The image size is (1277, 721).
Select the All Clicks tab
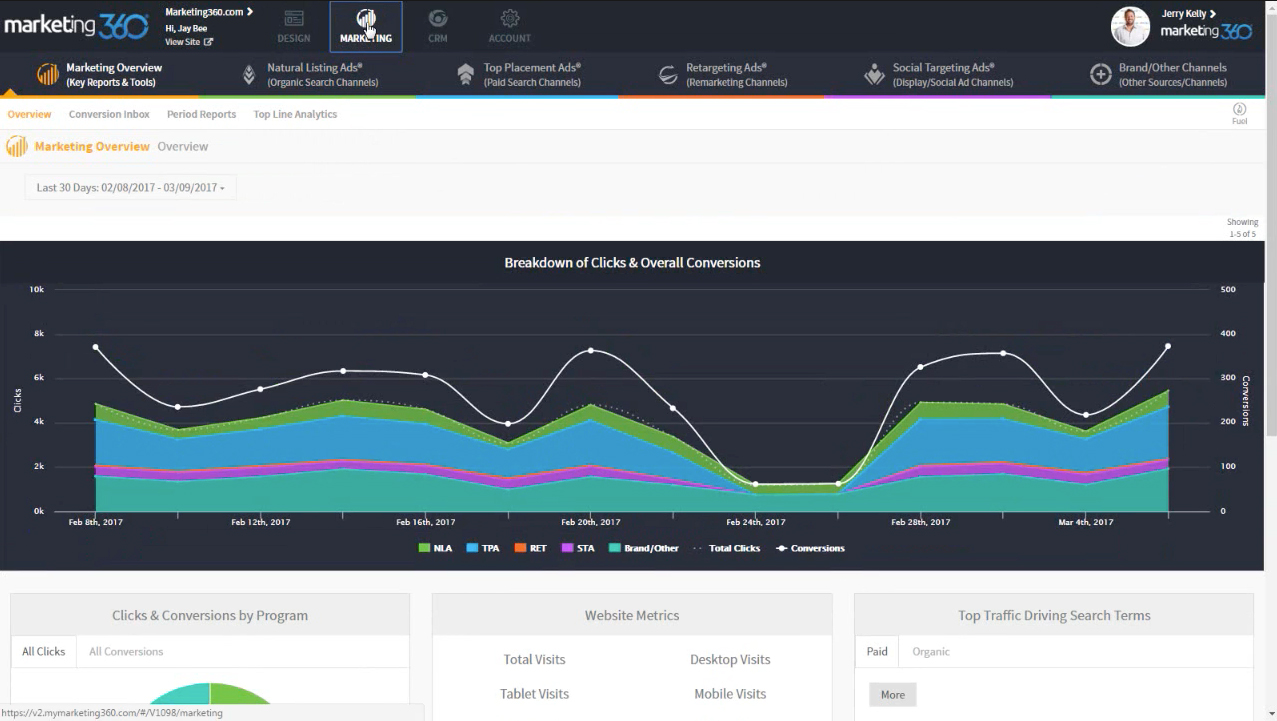[44, 651]
